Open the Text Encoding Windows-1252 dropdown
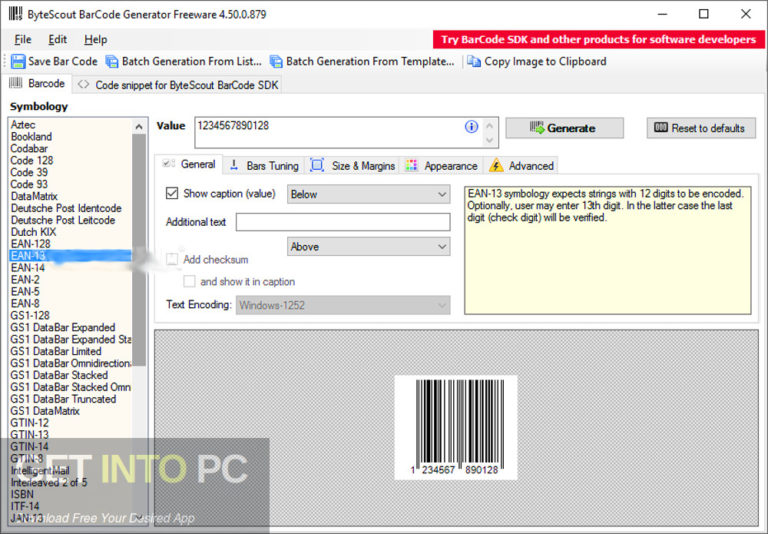768x534 pixels. [343, 305]
